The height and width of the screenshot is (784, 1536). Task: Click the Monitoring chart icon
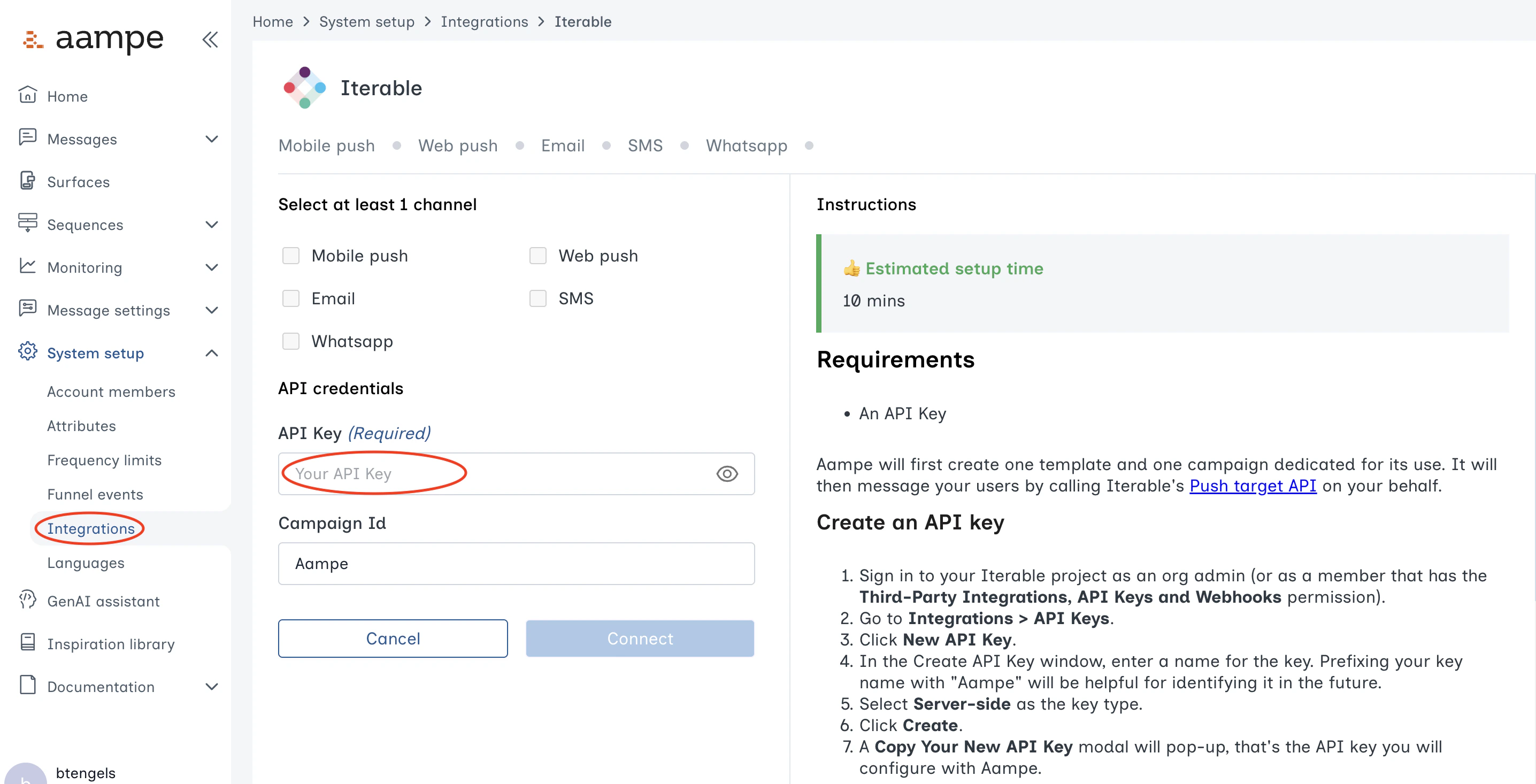pos(27,267)
